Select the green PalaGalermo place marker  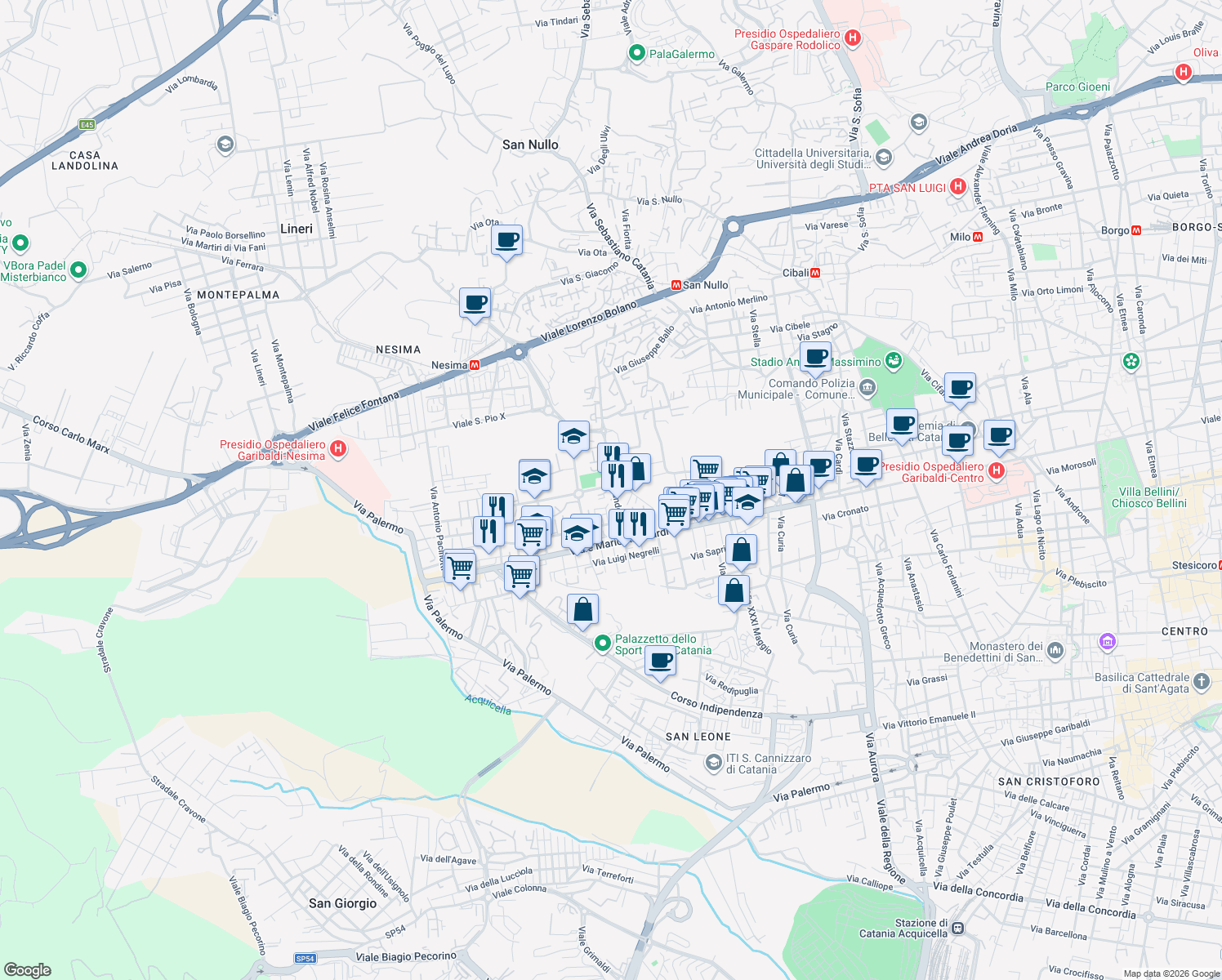[636, 52]
